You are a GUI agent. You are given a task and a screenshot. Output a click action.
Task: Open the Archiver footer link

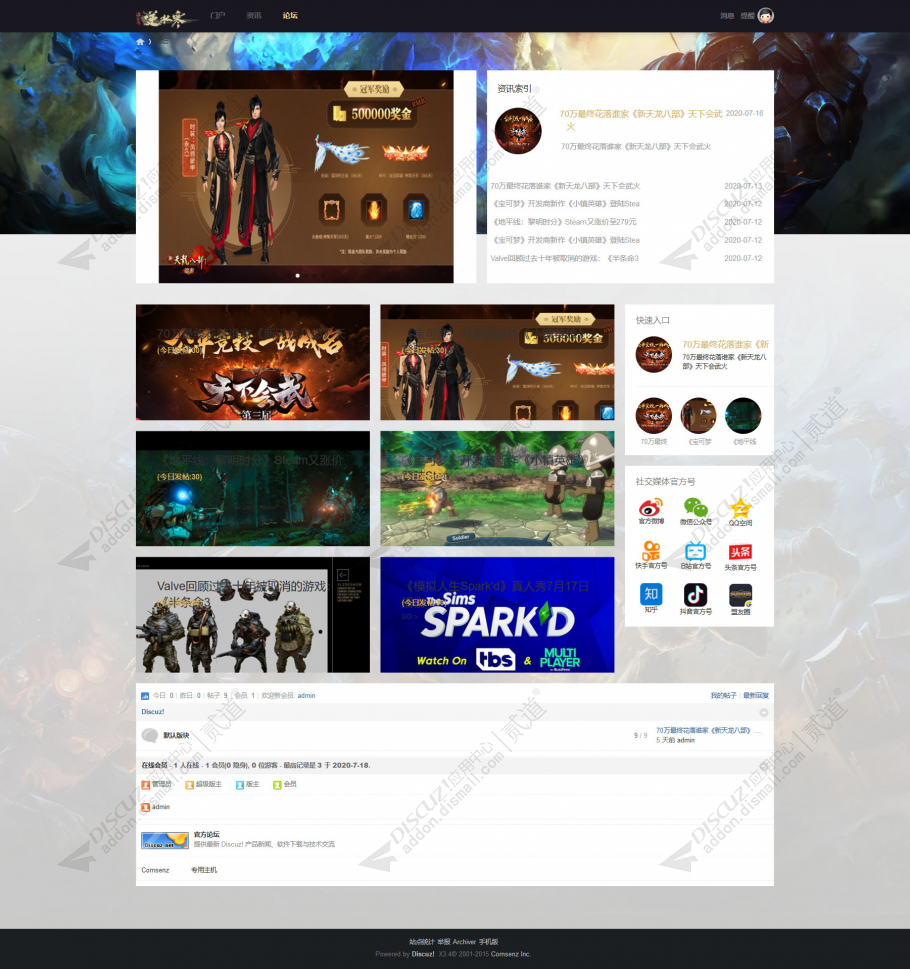[x=465, y=942]
